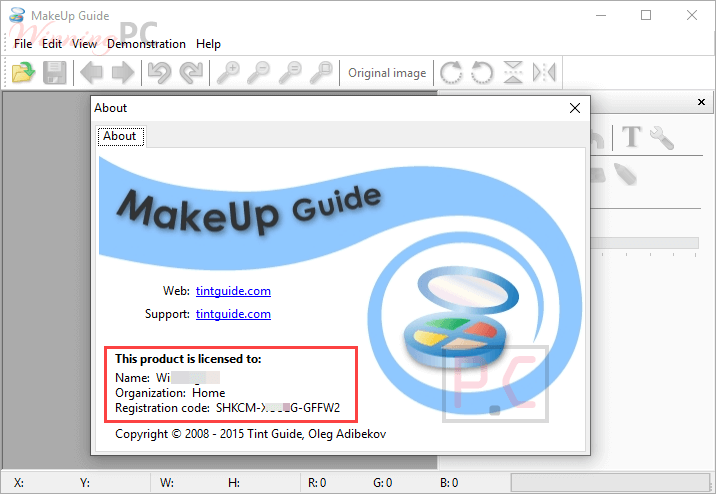Rotate image clockwise
This screenshot has width=716, height=494.
point(451,73)
